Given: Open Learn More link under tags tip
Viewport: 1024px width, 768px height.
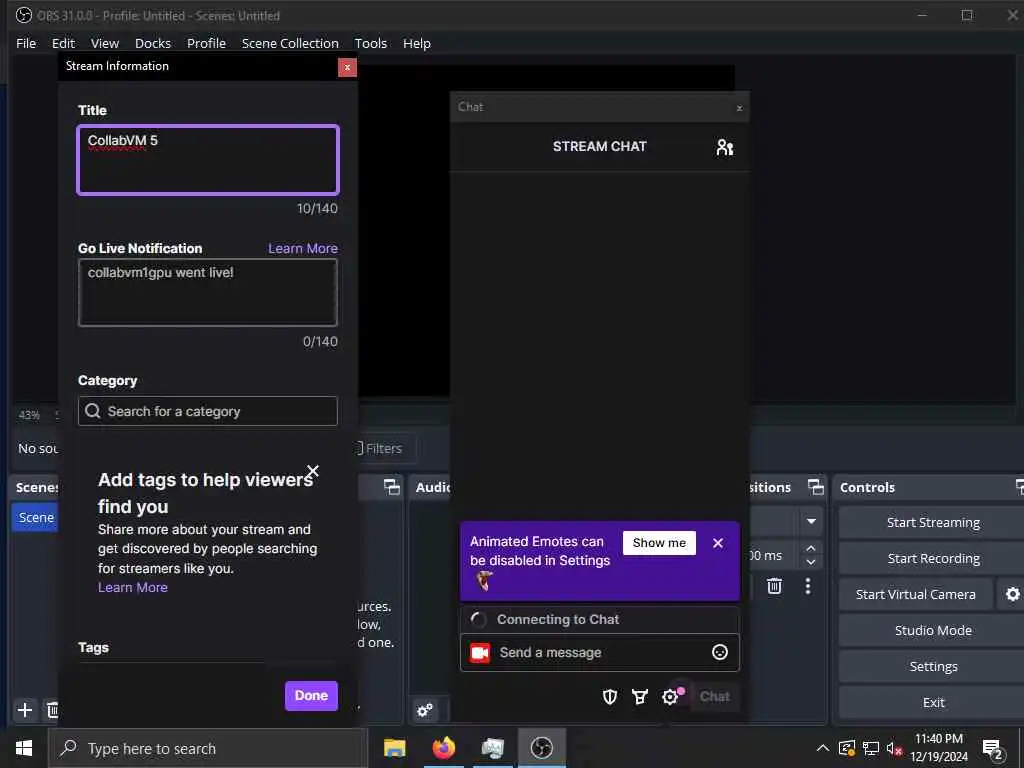Looking at the screenshot, I should coord(133,587).
